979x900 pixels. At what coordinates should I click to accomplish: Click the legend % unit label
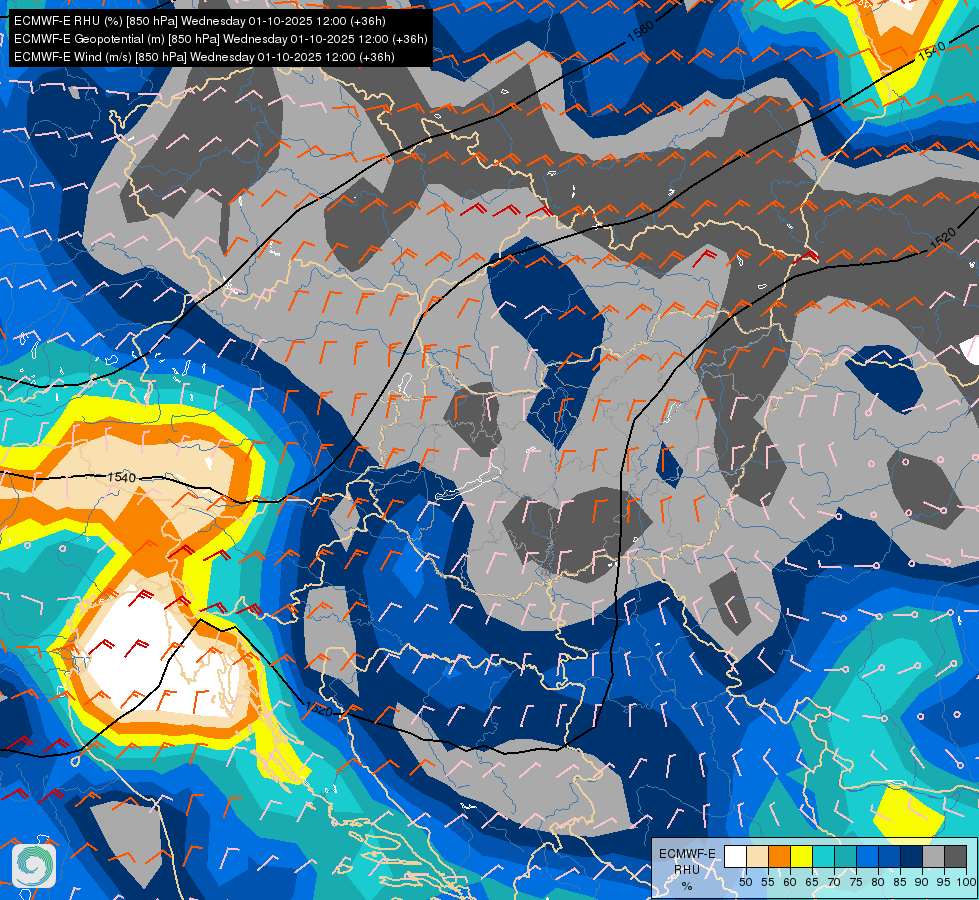click(687, 886)
